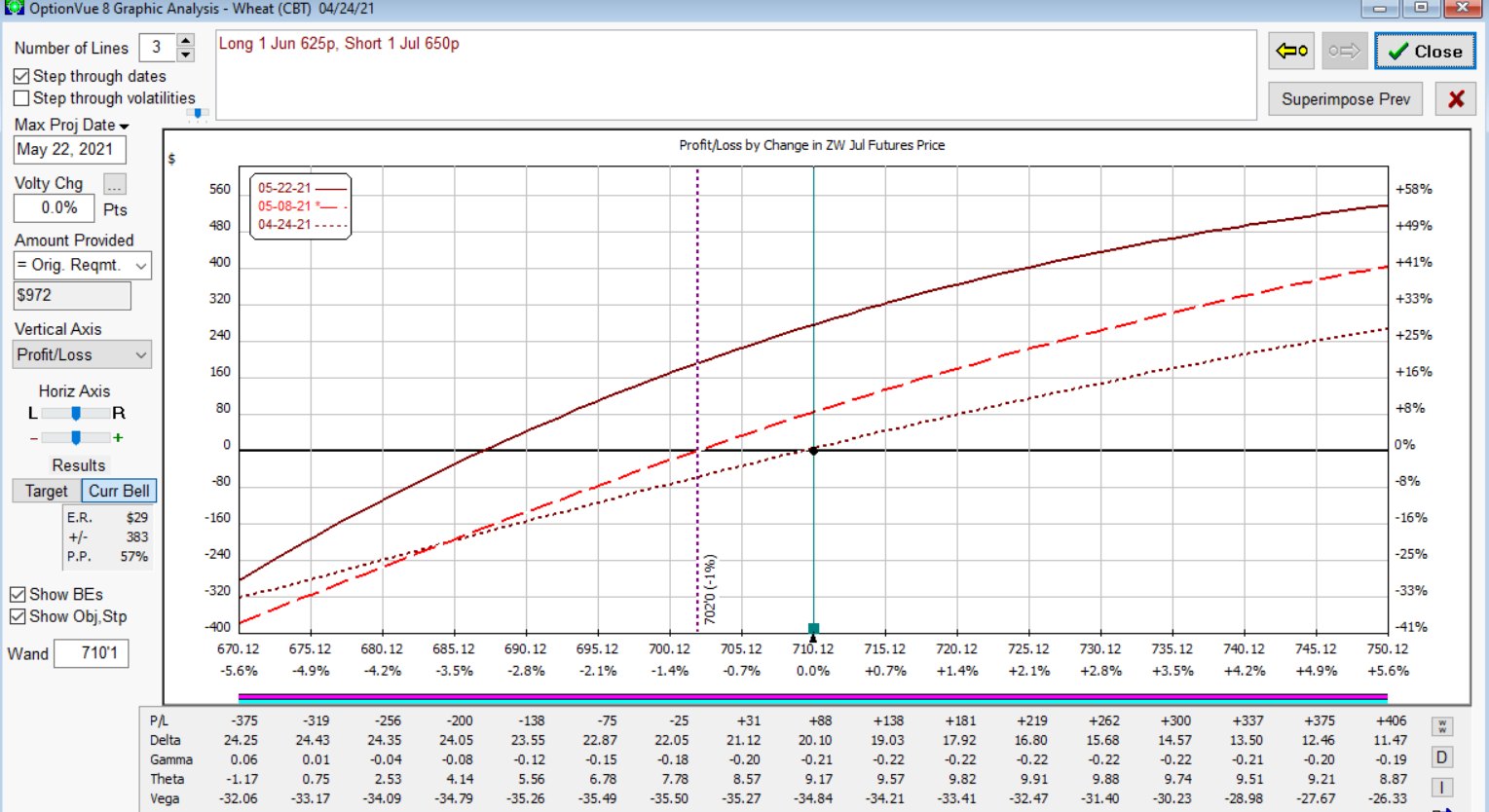Click the Gamma row label
Image resolution: width=1489 pixels, height=812 pixels.
click(171, 759)
